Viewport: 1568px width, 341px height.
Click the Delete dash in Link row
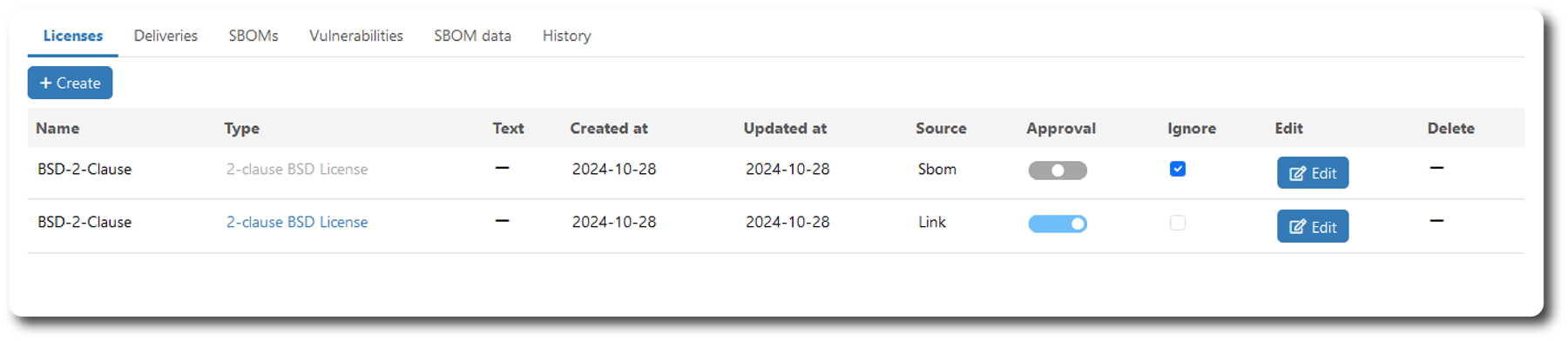[x=1436, y=221]
